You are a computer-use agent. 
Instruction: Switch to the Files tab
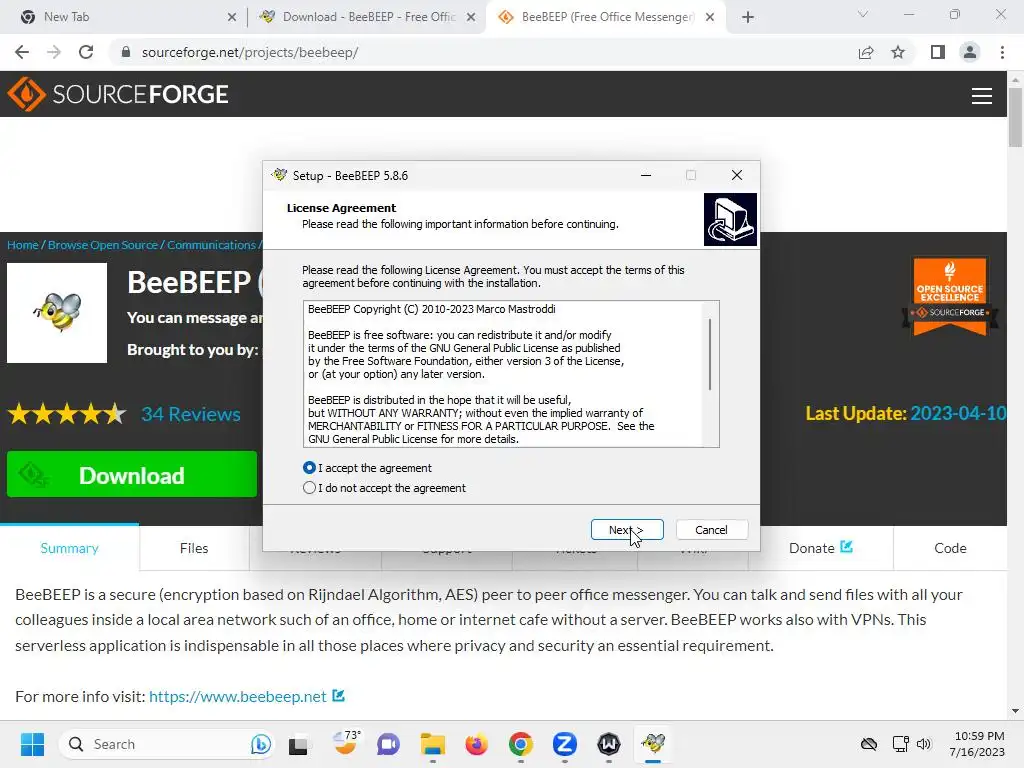(194, 549)
